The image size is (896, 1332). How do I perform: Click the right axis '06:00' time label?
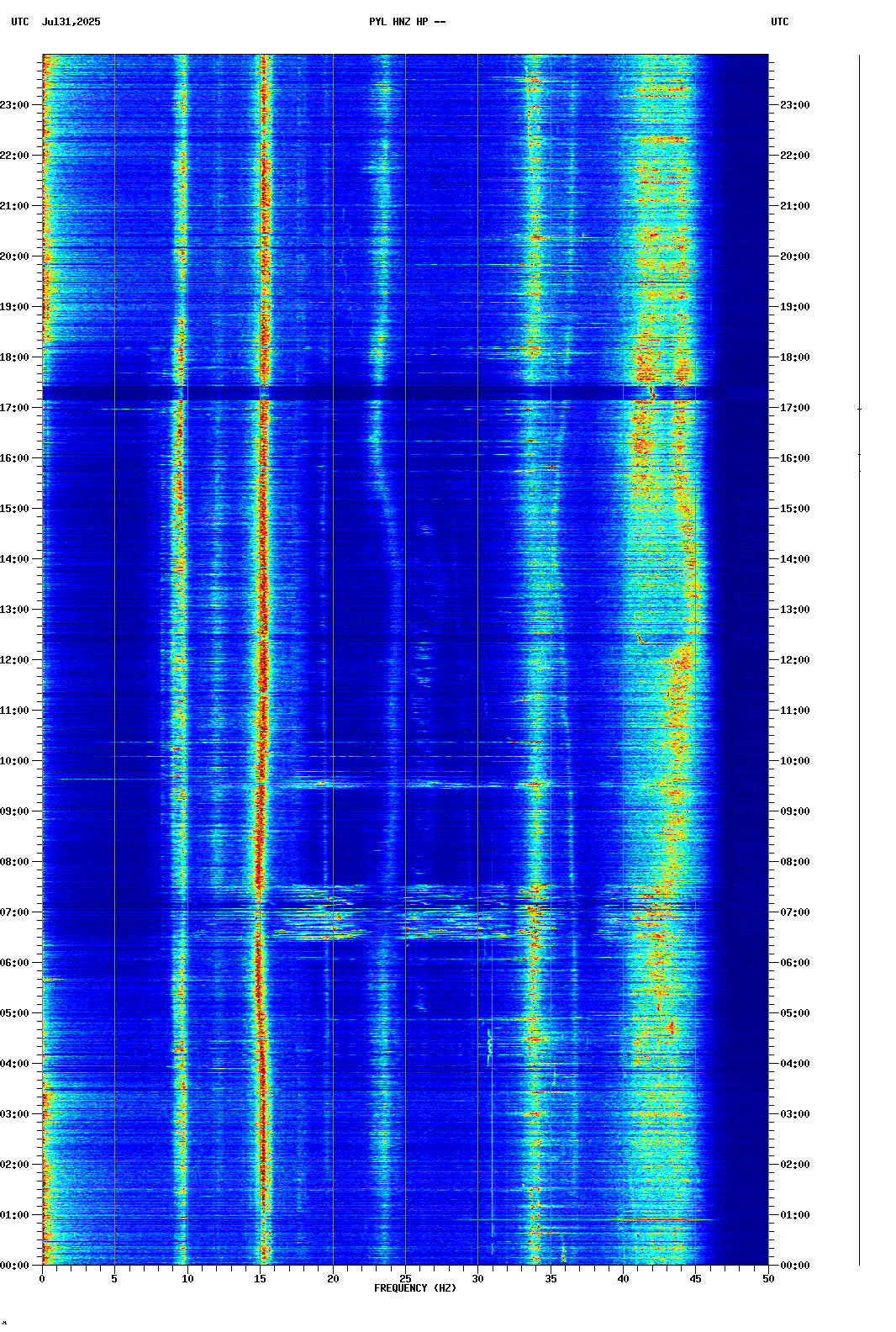coord(795,963)
